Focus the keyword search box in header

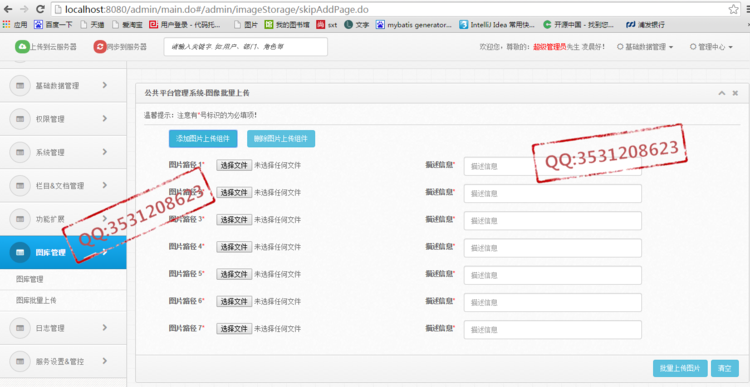246,47
